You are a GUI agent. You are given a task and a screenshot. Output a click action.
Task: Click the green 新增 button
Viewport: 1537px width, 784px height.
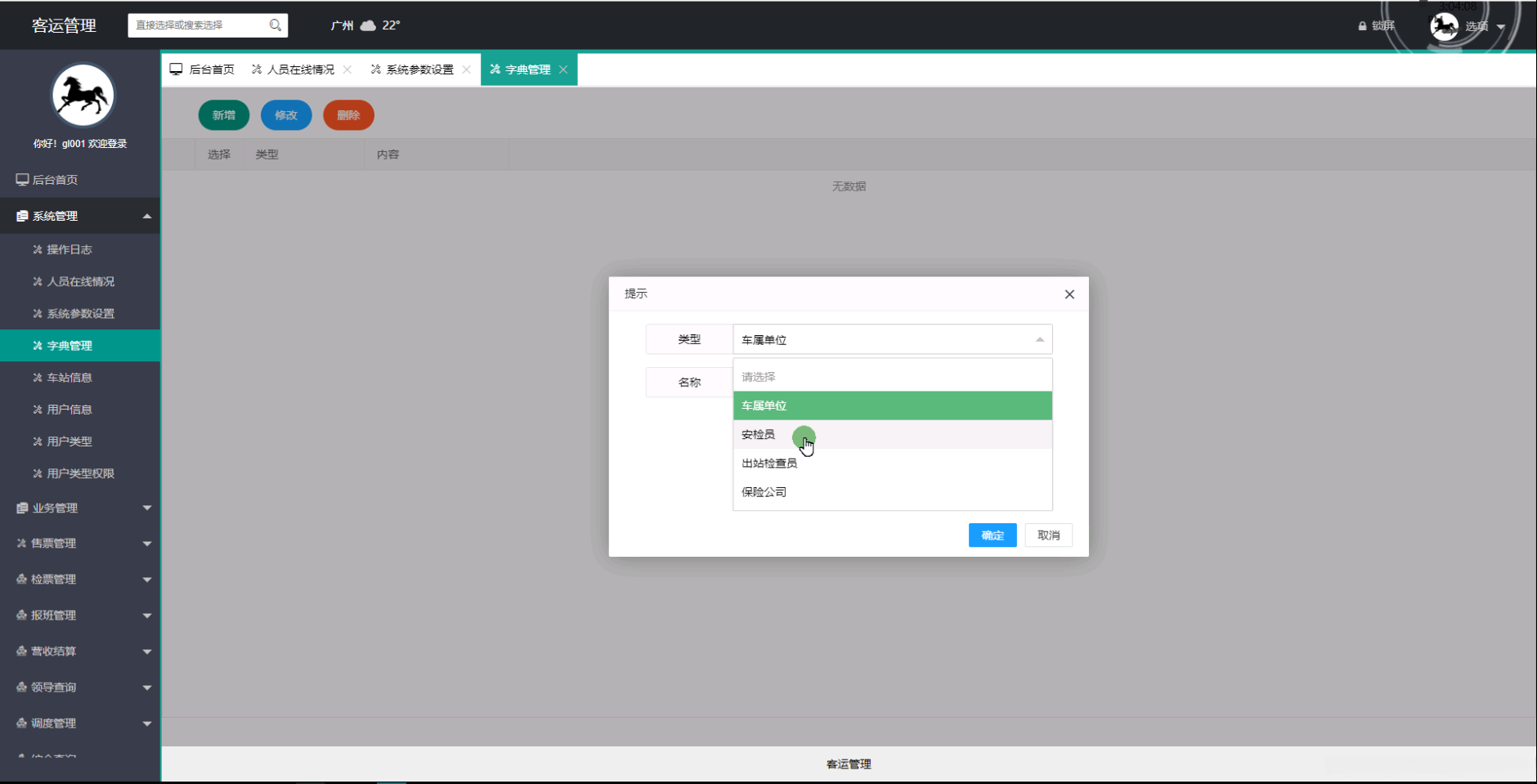coord(224,115)
